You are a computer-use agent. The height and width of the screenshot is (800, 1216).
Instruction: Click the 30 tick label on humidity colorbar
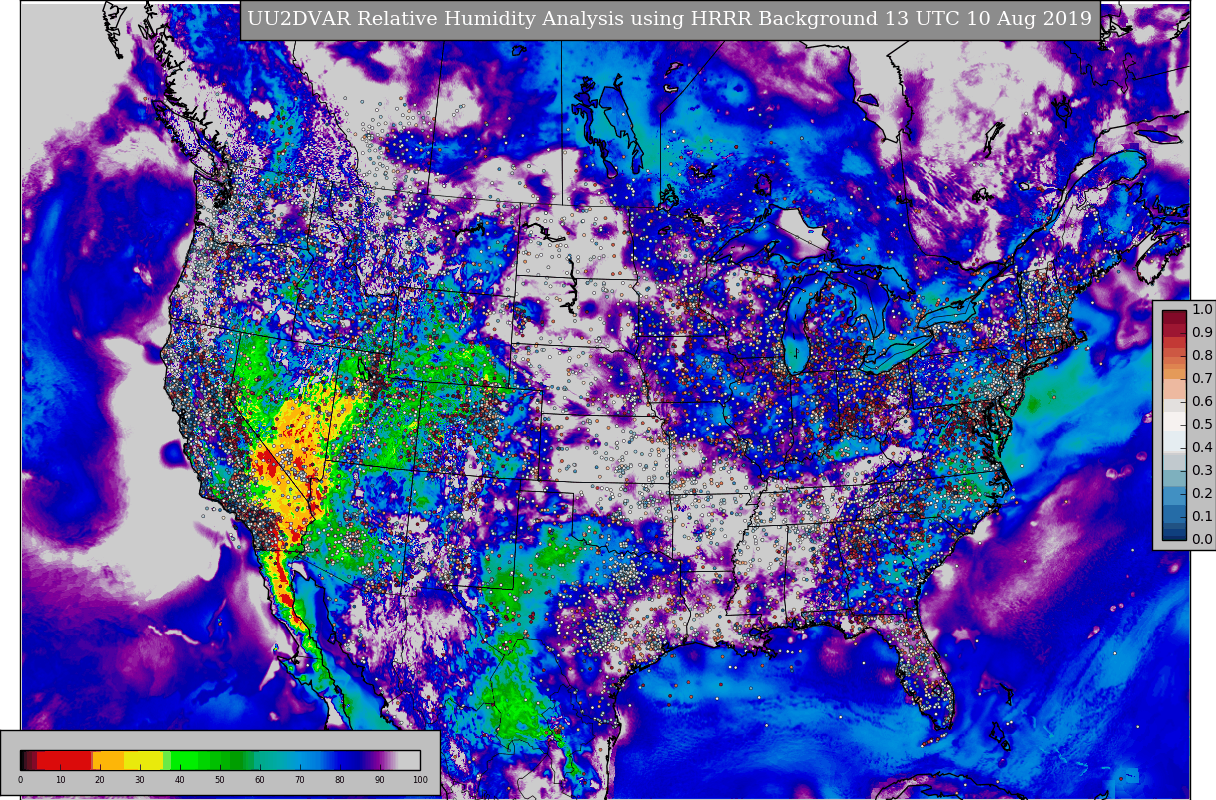140,780
